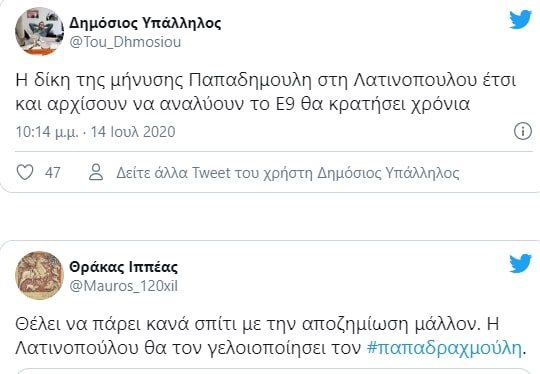Click the person icon next to Δείτε άλλα Tweet
The width and height of the screenshot is (540, 374).
point(96,172)
